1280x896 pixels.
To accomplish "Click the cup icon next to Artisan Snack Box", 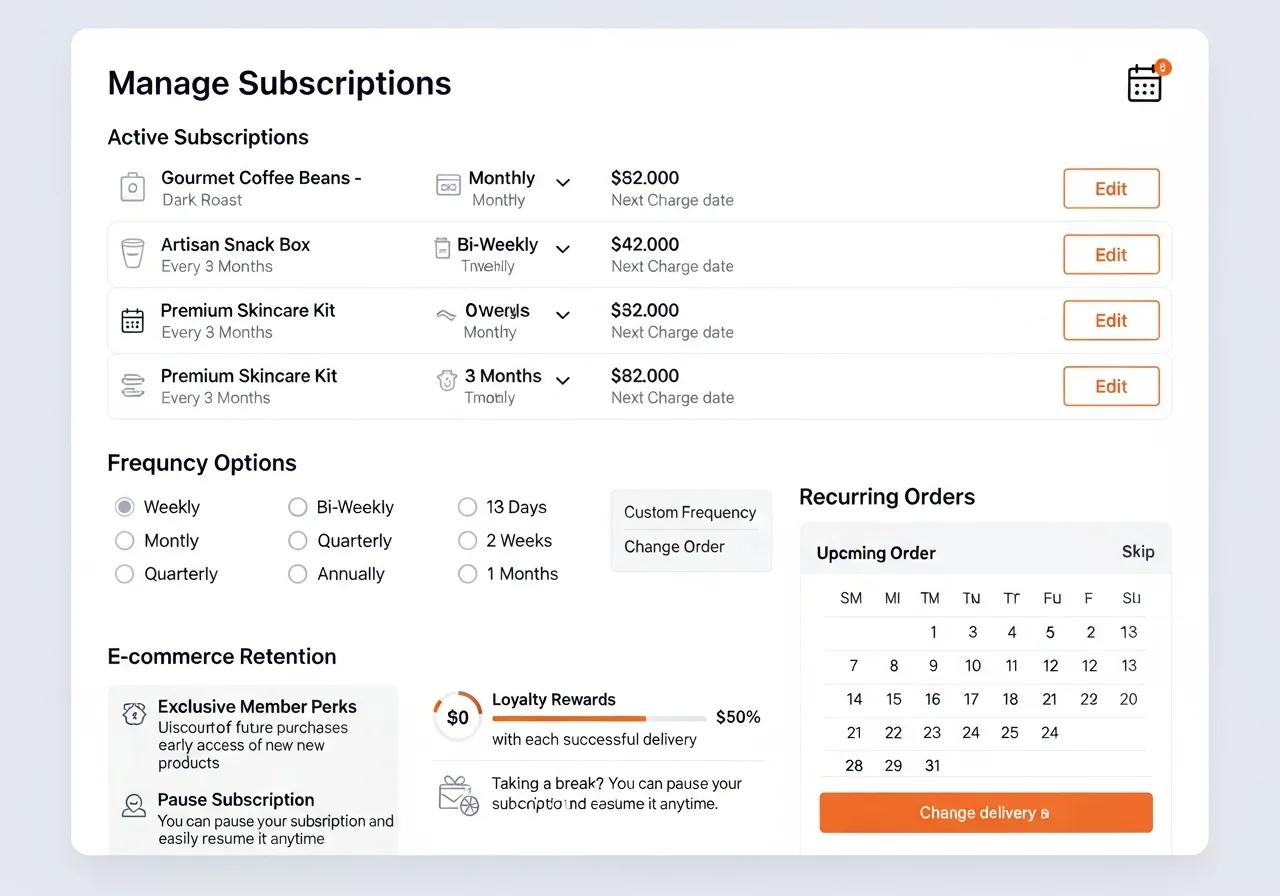I will 132,254.
